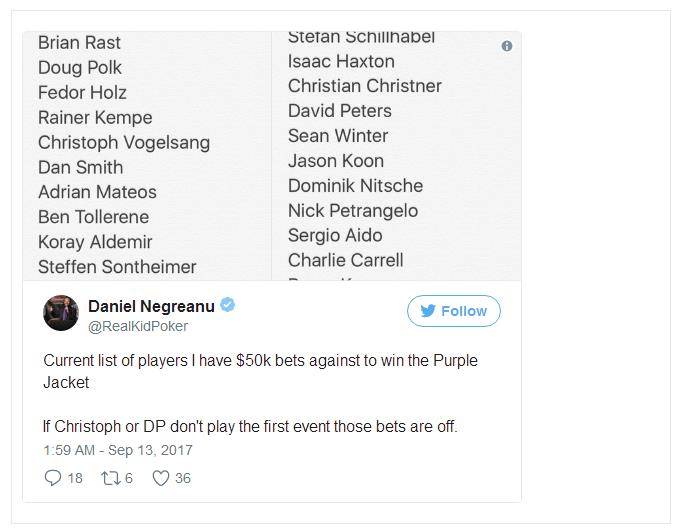Image resolution: width=689 pixels, height=531 pixels.
Task: Click the second tweet line about Christoph
Action: point(250,426)
